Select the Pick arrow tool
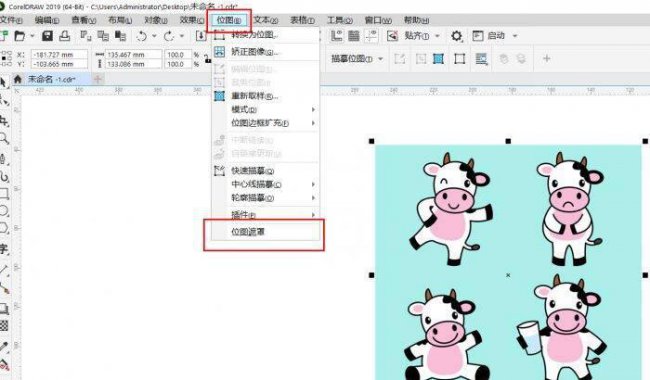 tap(4, 83)
